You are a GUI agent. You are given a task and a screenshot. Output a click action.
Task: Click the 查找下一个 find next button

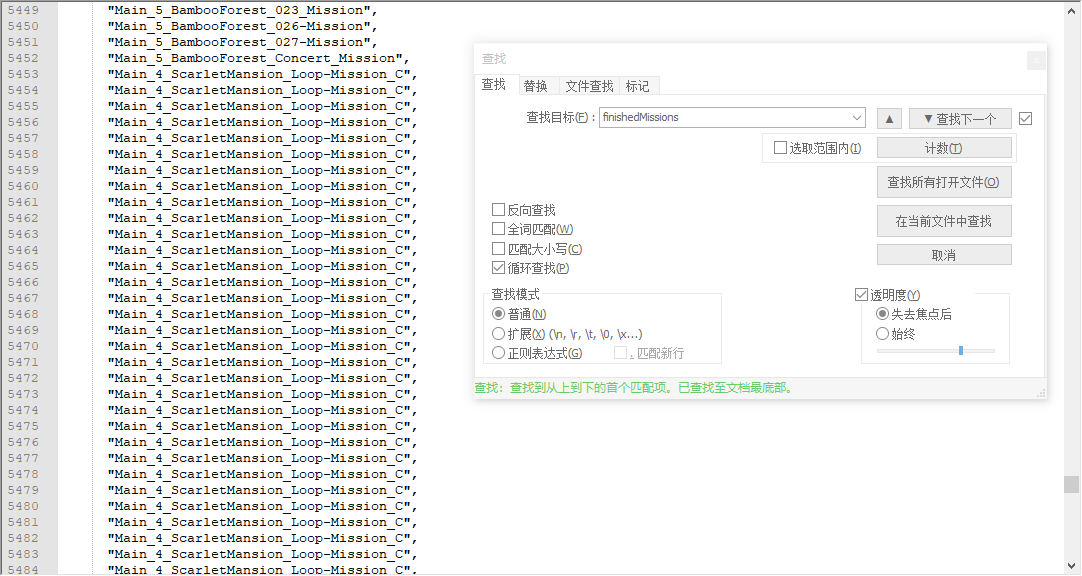pyautogui.click(x=960, y=119)
